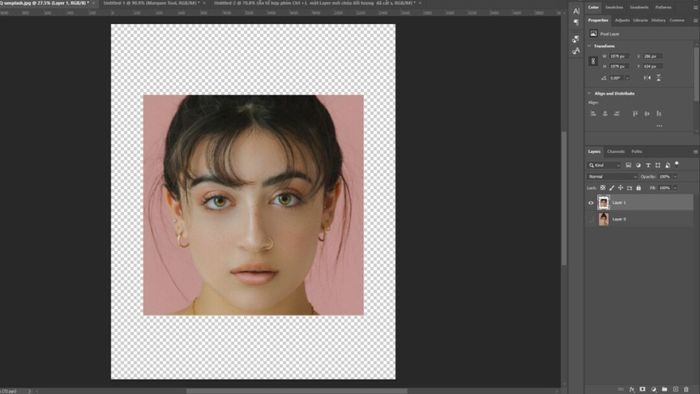Screen dimensions: 700x394
Task: Add a layer style with the fx icon
Action: [x=632, y=390]
